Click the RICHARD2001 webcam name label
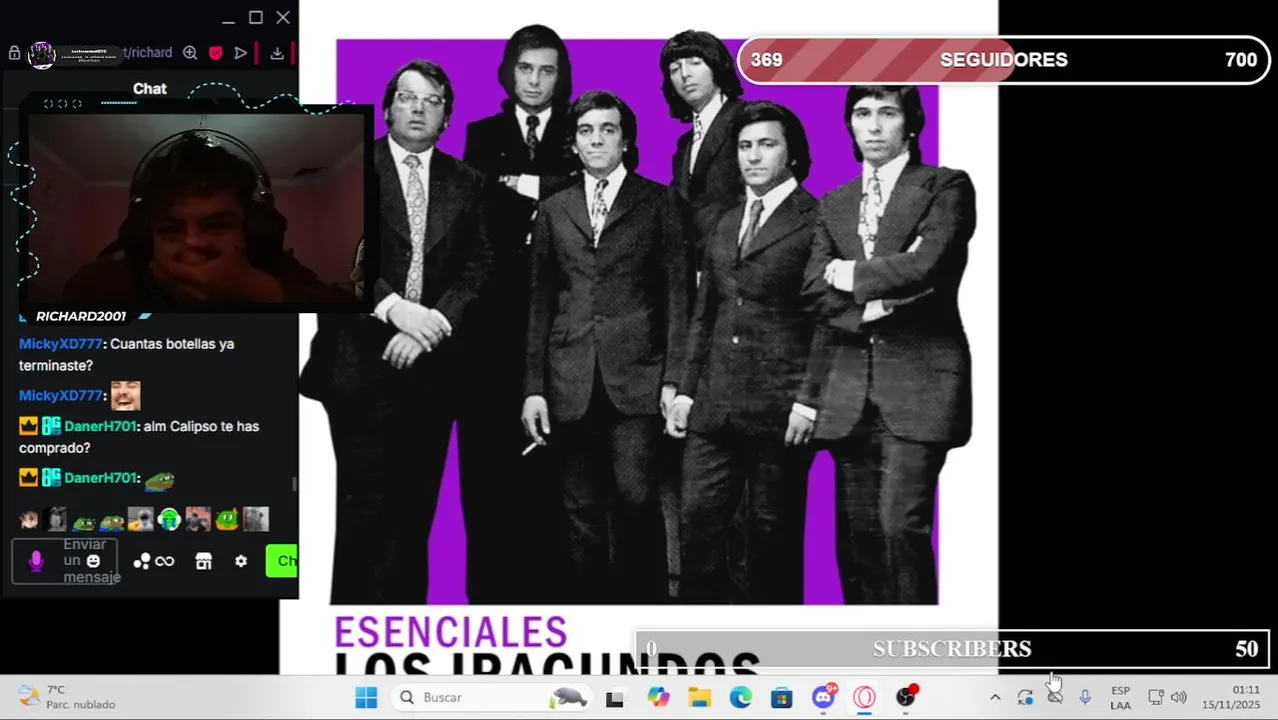Viewport: 1278px width, 720px height. pos(81,316)
